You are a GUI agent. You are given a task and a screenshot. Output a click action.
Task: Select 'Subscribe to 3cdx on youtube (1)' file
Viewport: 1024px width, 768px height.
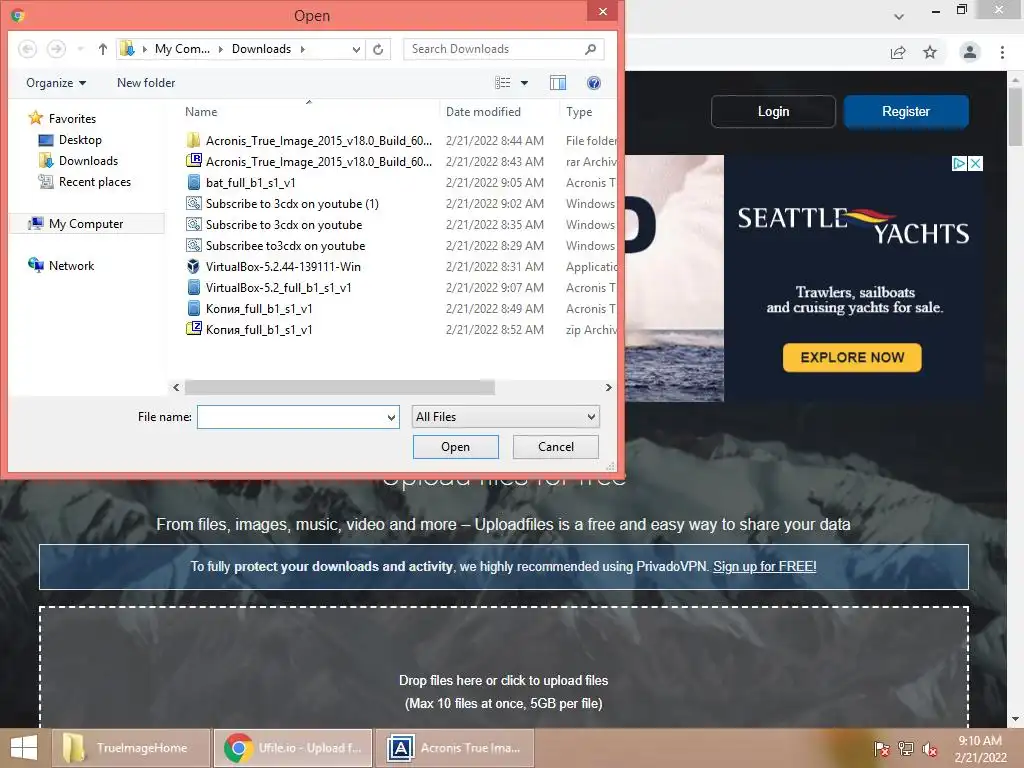pyautogui.click(x=292, y=204)
